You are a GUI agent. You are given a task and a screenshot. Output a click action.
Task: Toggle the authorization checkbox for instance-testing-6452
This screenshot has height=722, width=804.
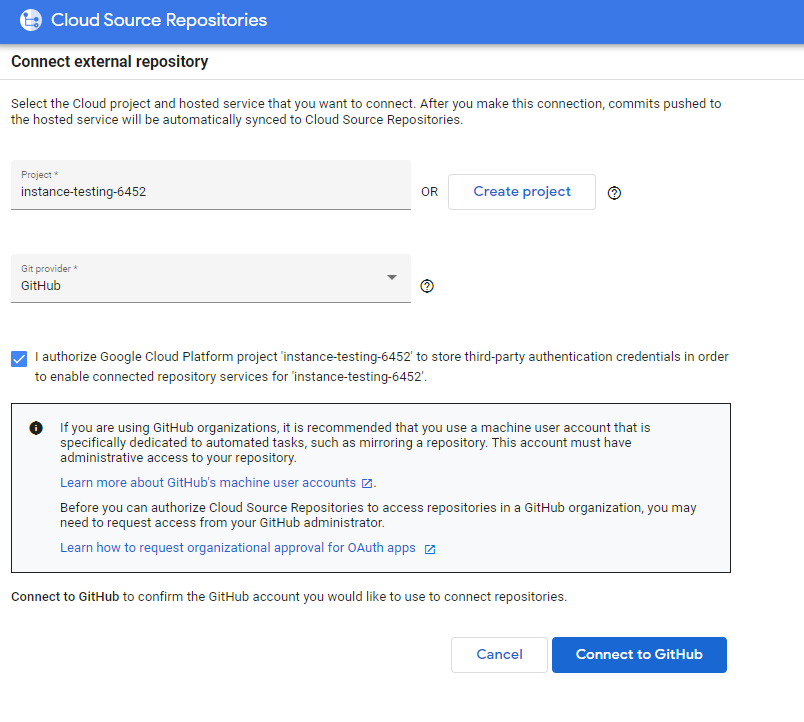[x=19, y=358]
